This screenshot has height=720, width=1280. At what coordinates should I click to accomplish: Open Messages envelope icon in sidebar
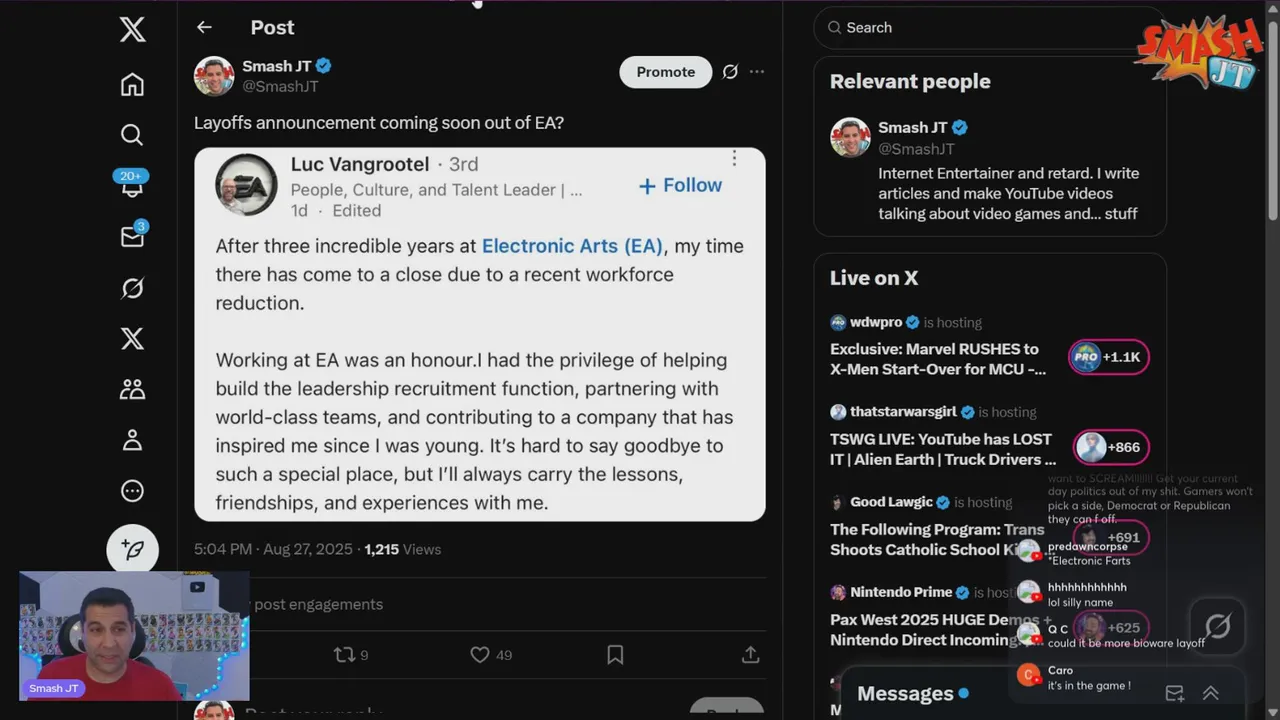click(x=132, y=236)
